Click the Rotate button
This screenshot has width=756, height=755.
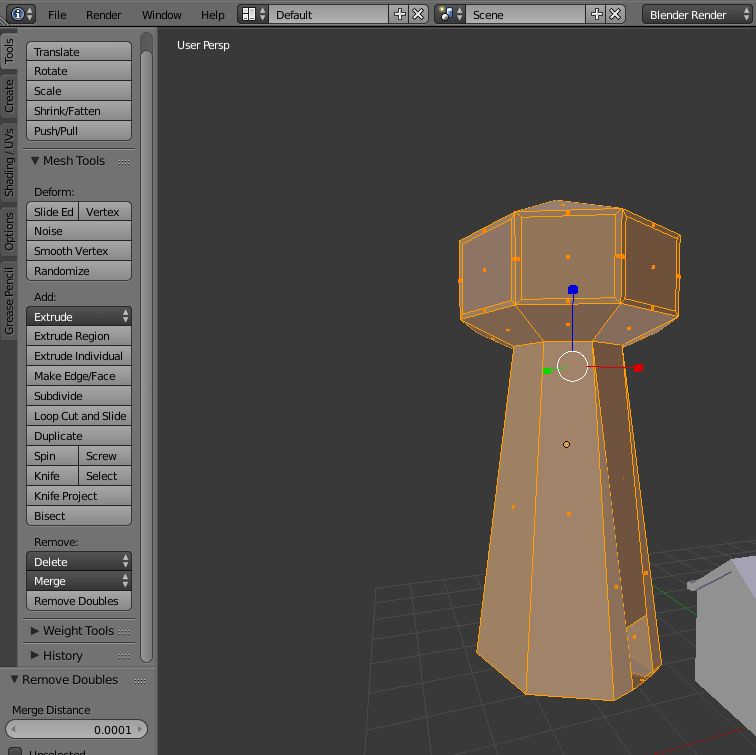[79, 71]
